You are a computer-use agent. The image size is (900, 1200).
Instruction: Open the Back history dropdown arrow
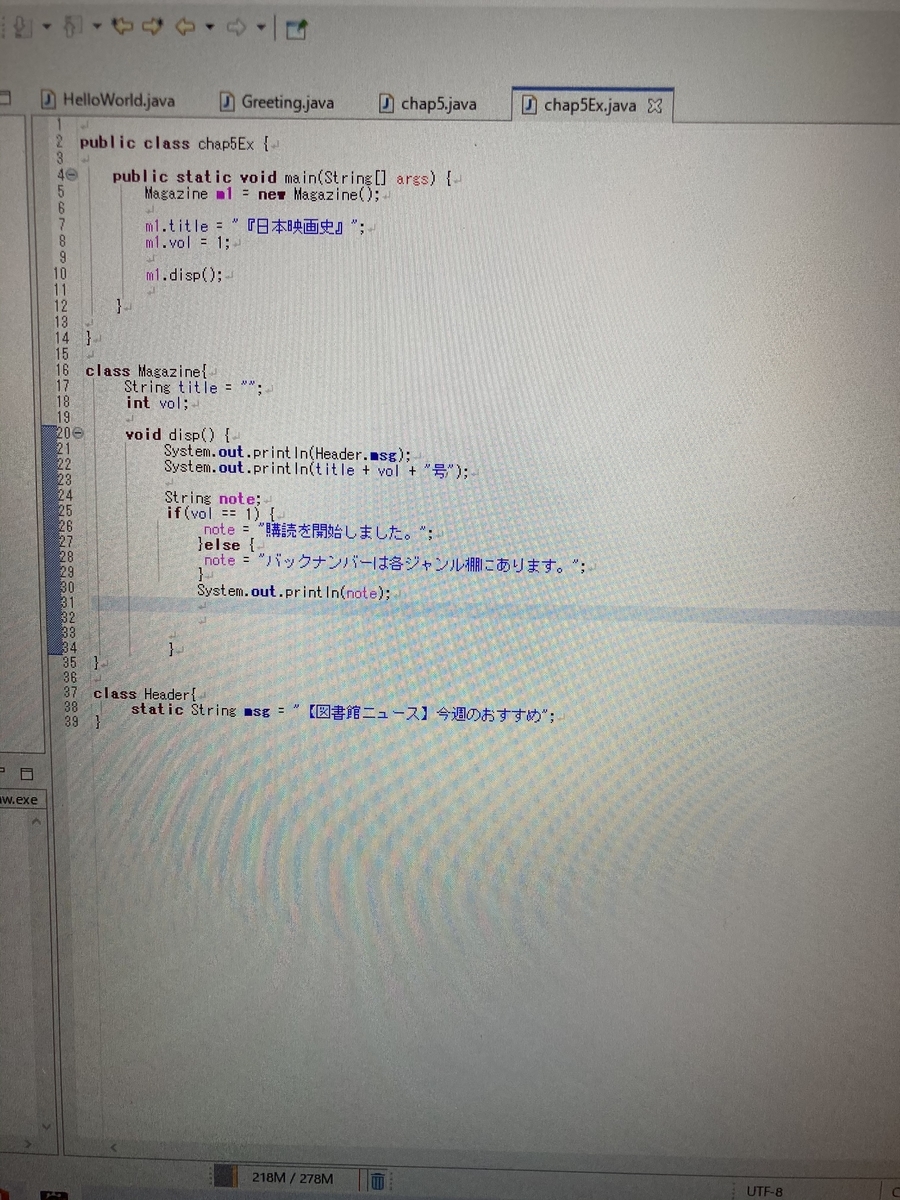pyautogui.click(x=210, y=26)
